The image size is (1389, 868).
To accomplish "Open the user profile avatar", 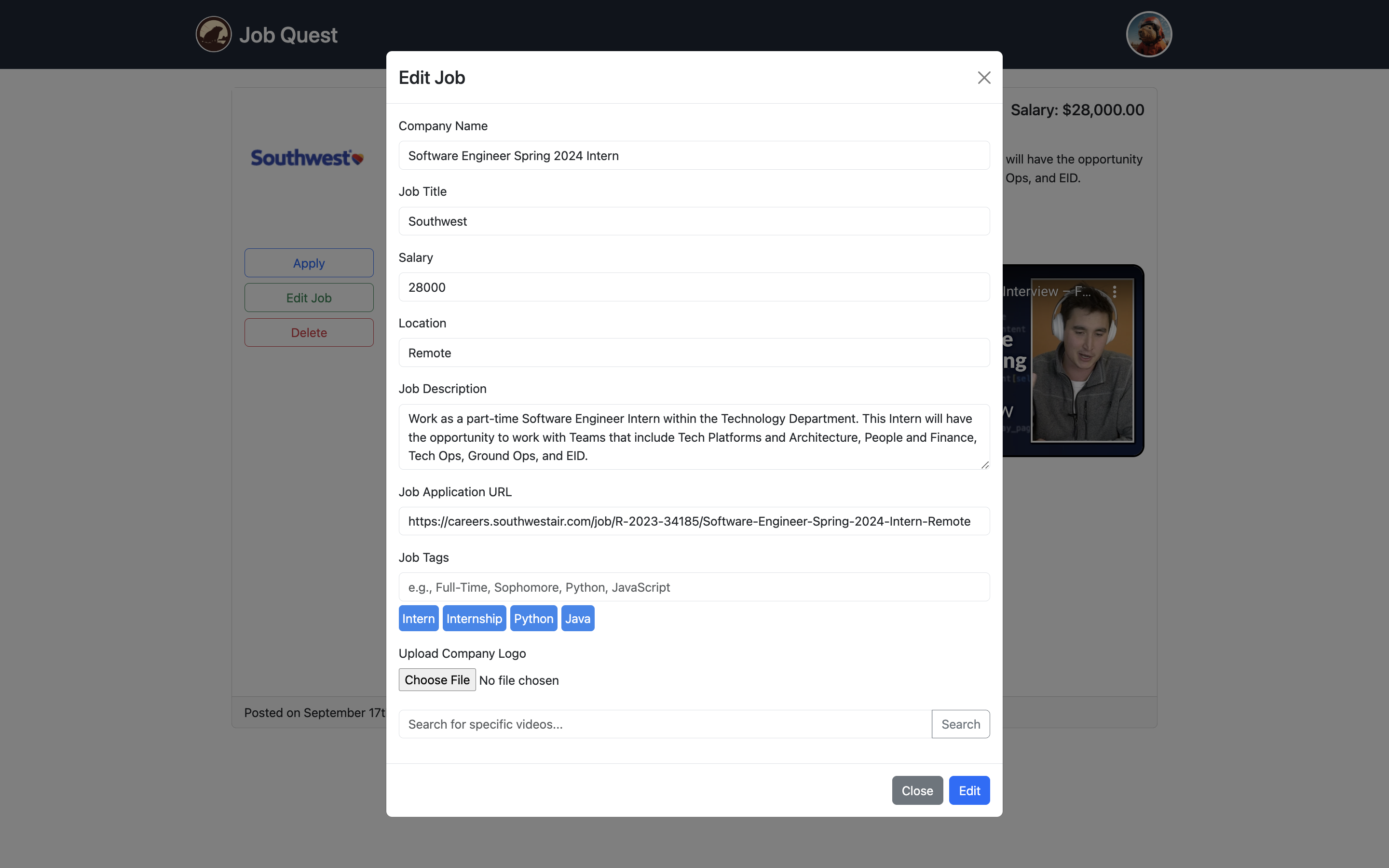I will (1148, 34).
